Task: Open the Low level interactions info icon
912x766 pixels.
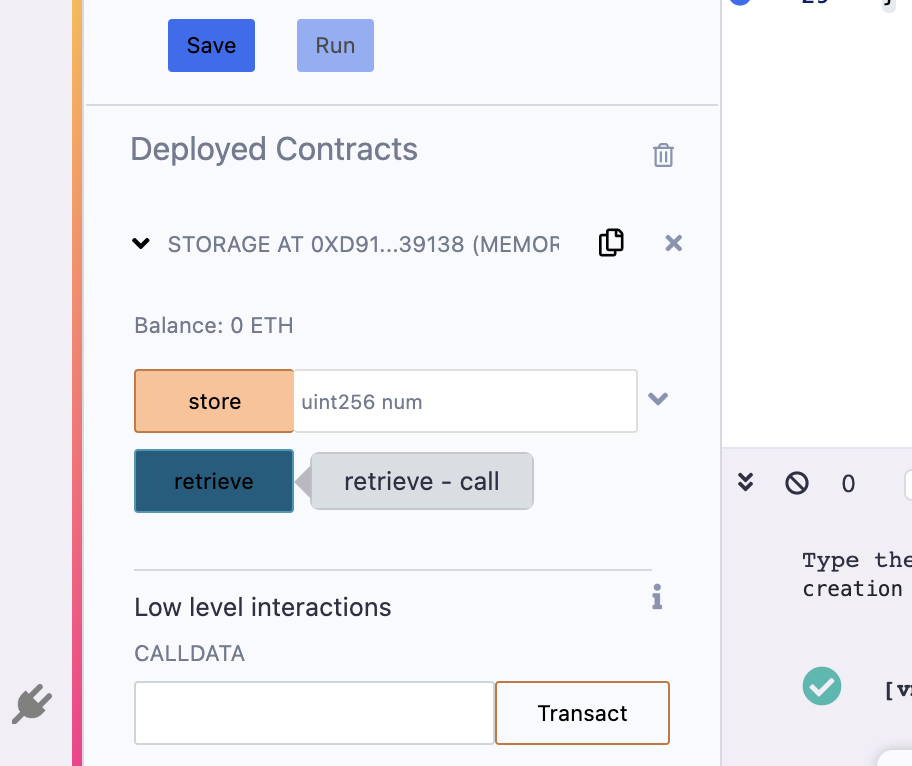Action: [657, 597]
